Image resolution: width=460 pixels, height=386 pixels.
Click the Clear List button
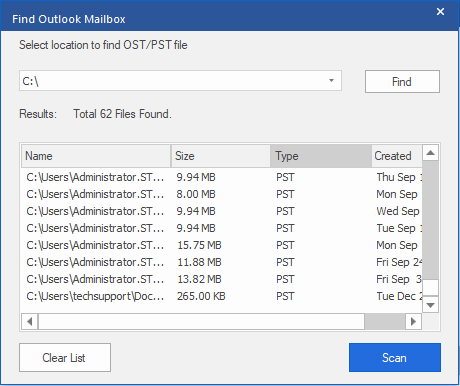click(65, 358)
